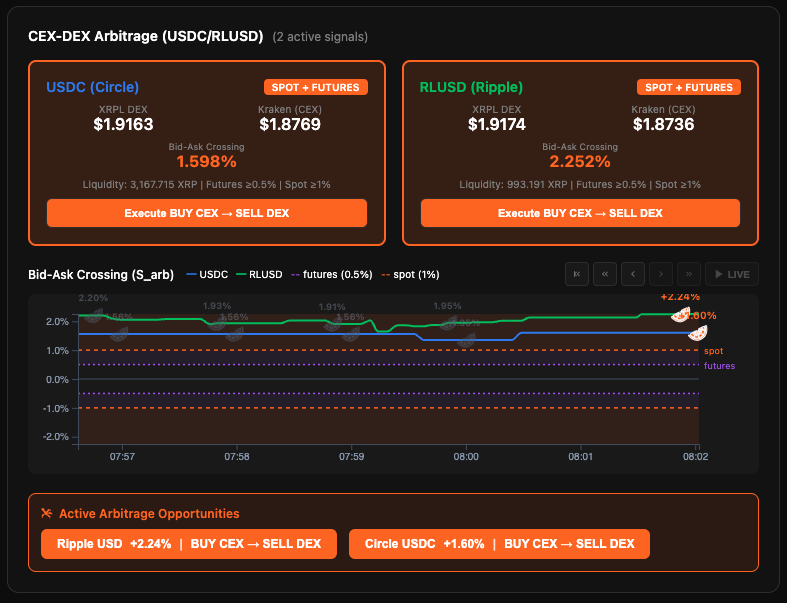Click the fast forward chart button

pos(689,274)
